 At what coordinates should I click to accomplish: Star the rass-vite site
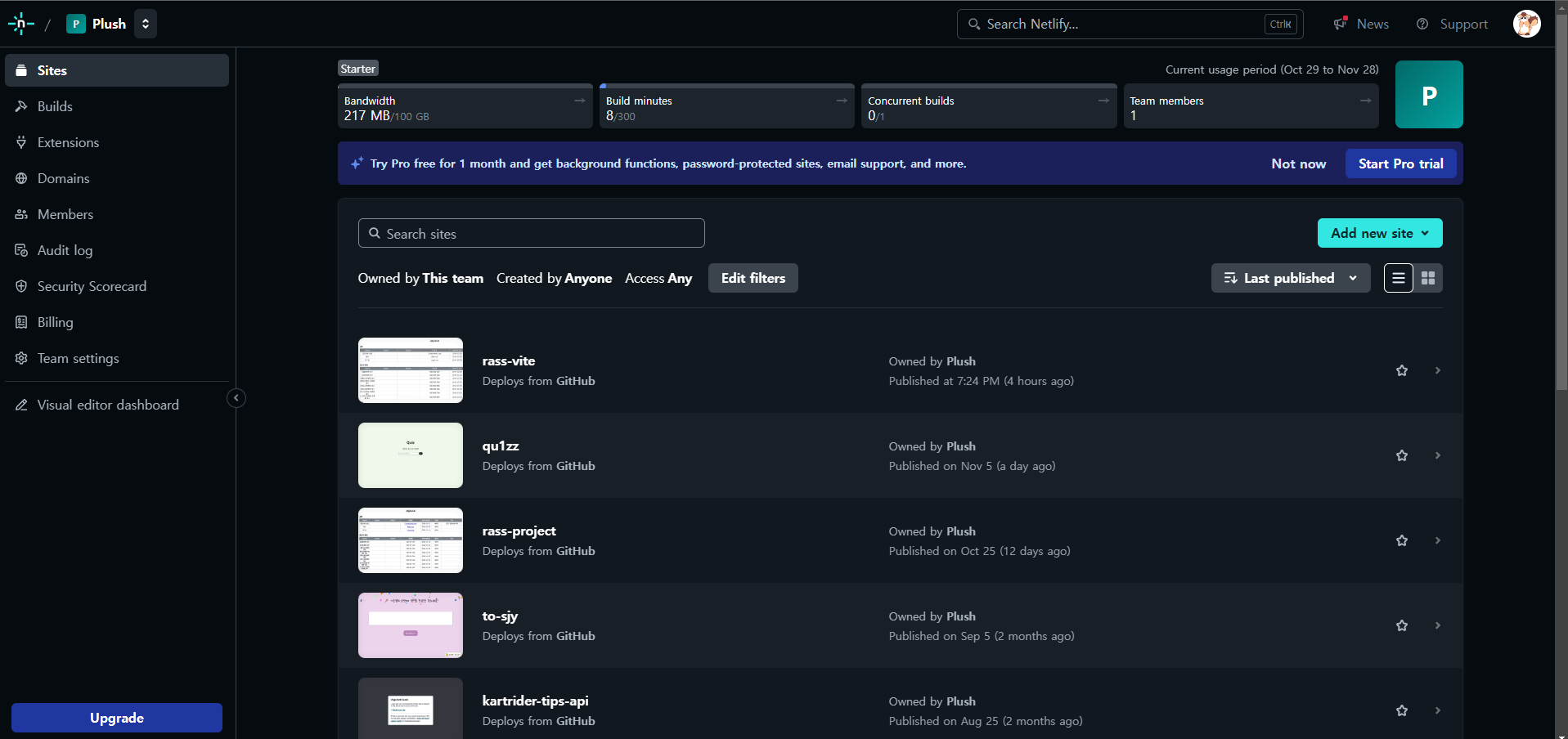1402,370
